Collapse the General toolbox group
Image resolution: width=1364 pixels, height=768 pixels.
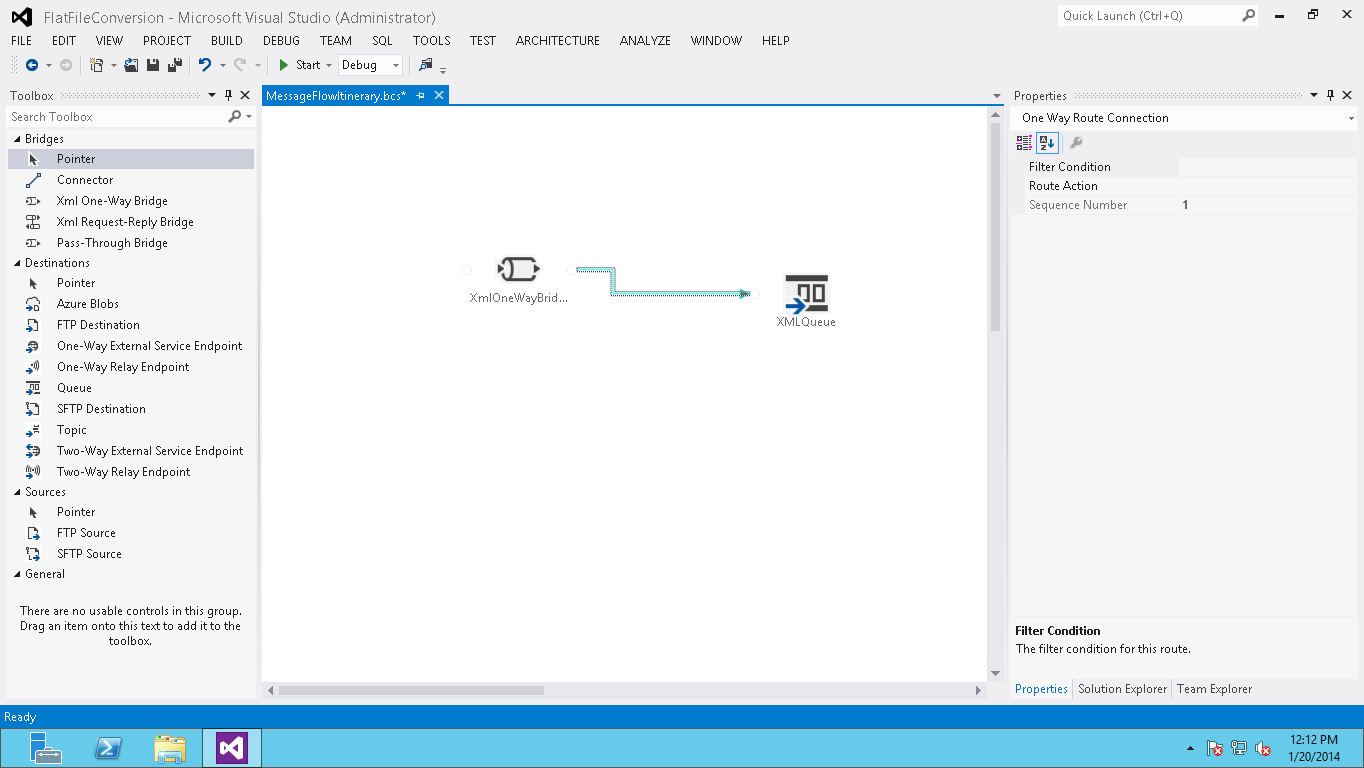16,574
